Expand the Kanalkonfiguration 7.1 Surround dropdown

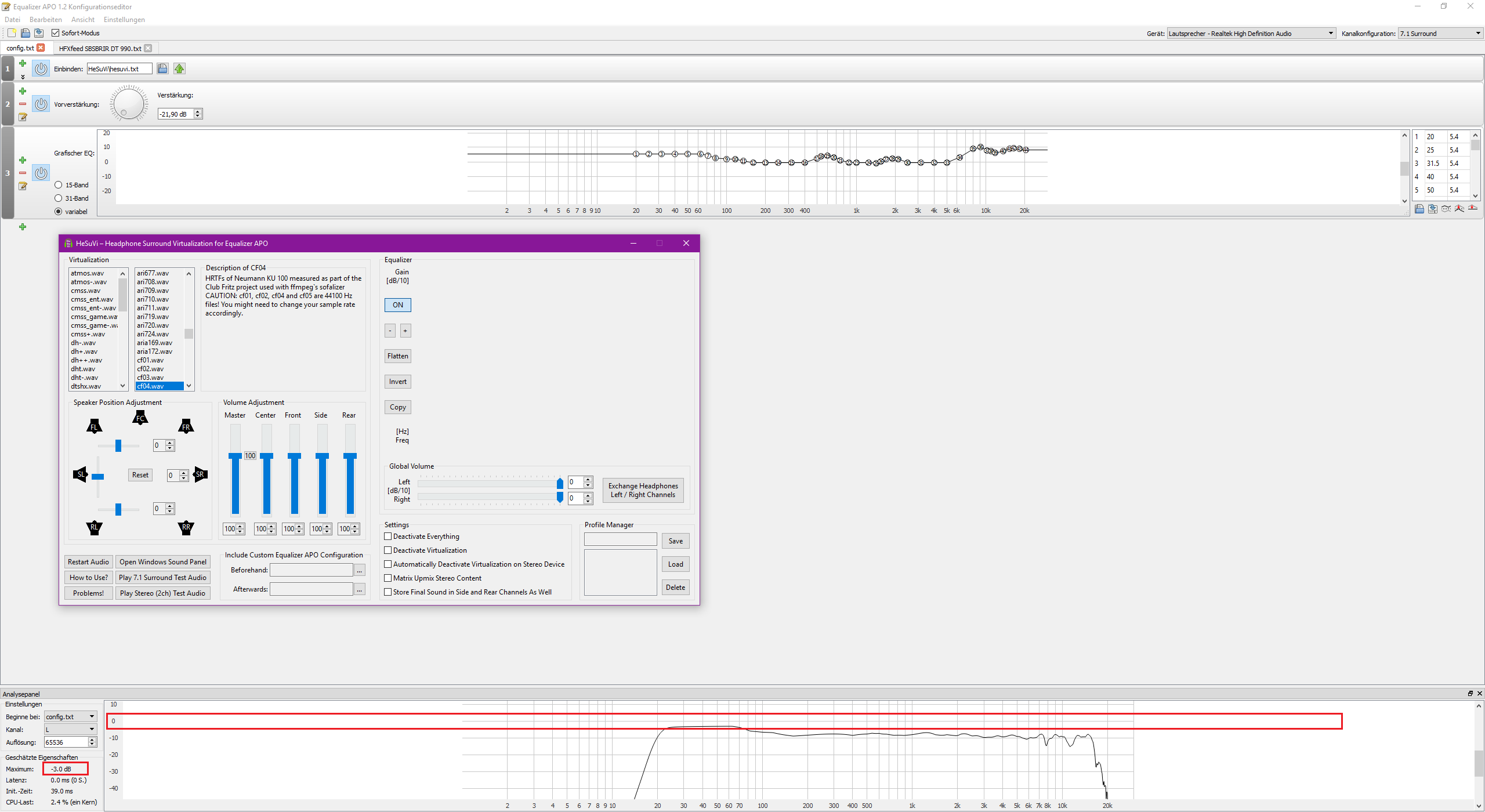pyautogui.click(x=1440, y=34)
